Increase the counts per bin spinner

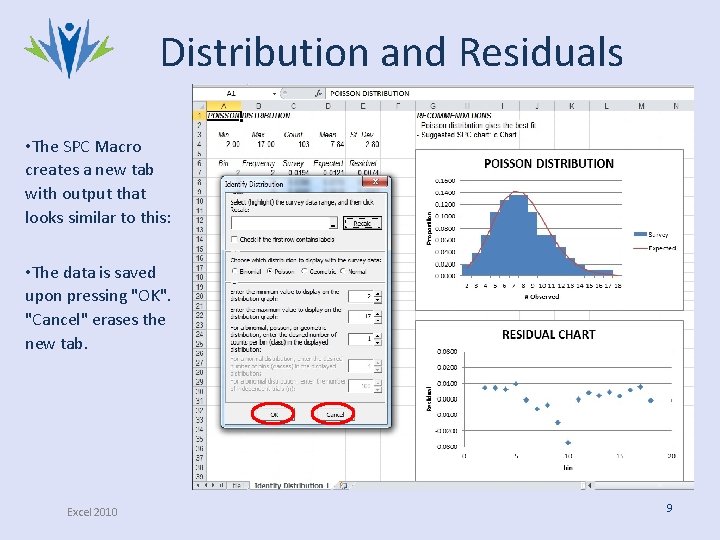point(377,337)
